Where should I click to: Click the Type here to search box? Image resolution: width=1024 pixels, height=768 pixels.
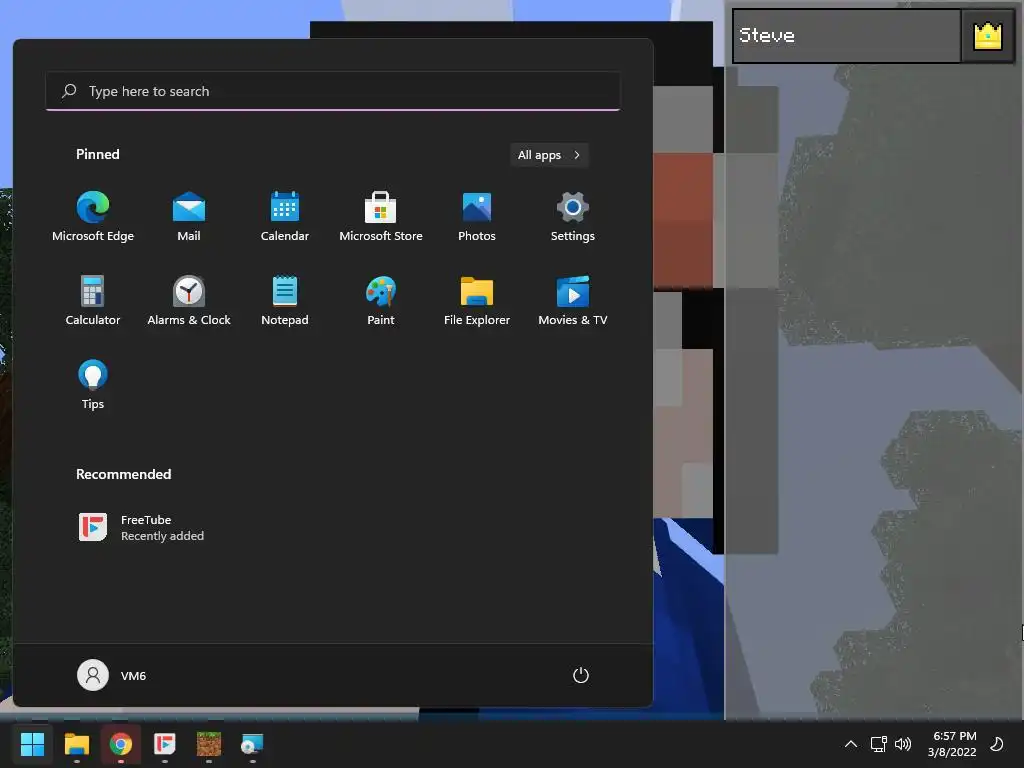(x=332, y=91)
